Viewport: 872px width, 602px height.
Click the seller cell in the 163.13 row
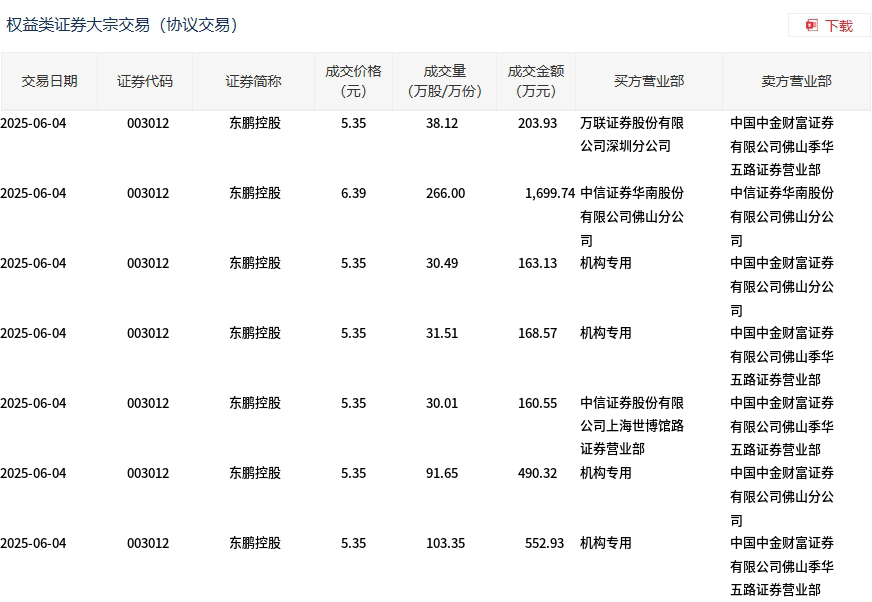782,287
